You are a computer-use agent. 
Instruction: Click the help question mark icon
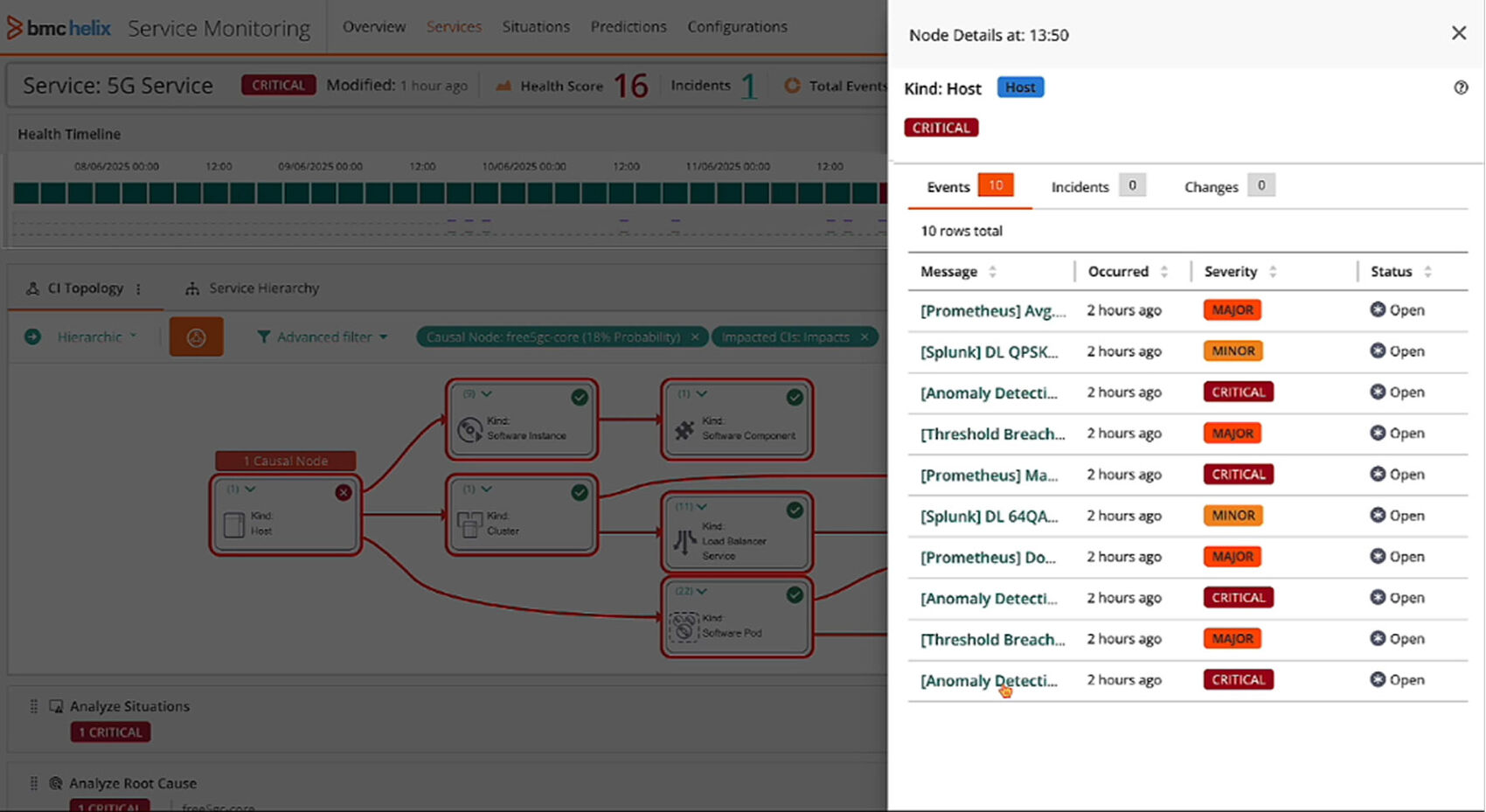[x=1461, y=87]
